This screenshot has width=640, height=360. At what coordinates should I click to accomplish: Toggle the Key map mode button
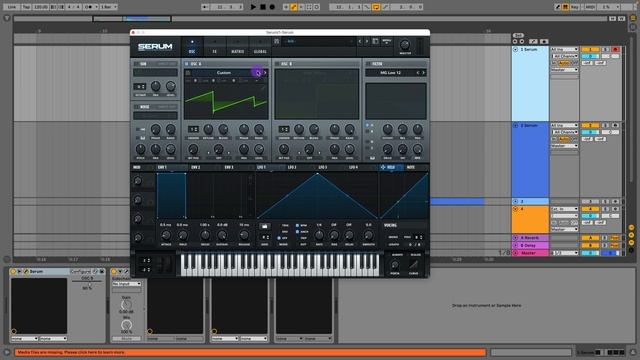click(575, 7)
